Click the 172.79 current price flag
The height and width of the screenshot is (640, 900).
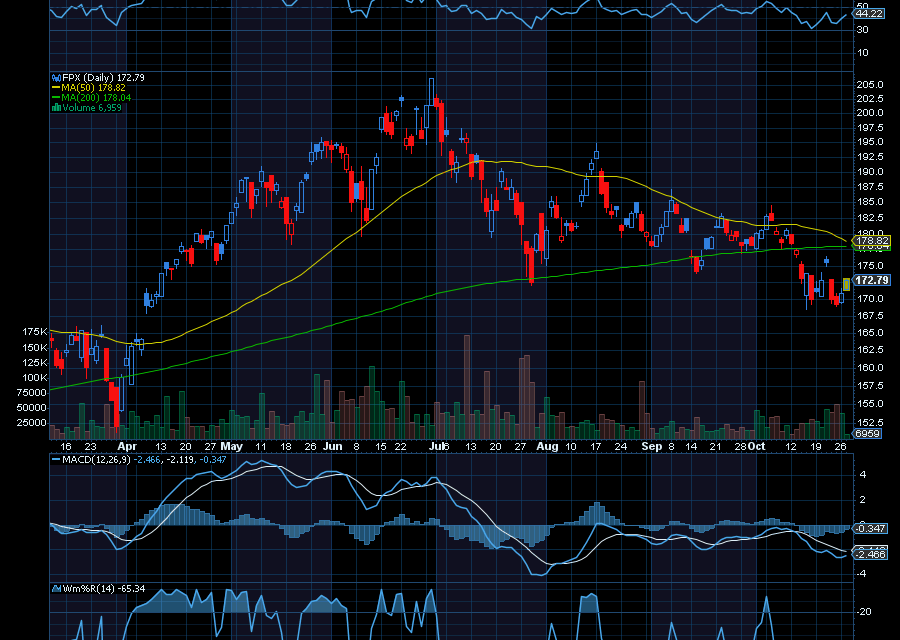[872, 280]
